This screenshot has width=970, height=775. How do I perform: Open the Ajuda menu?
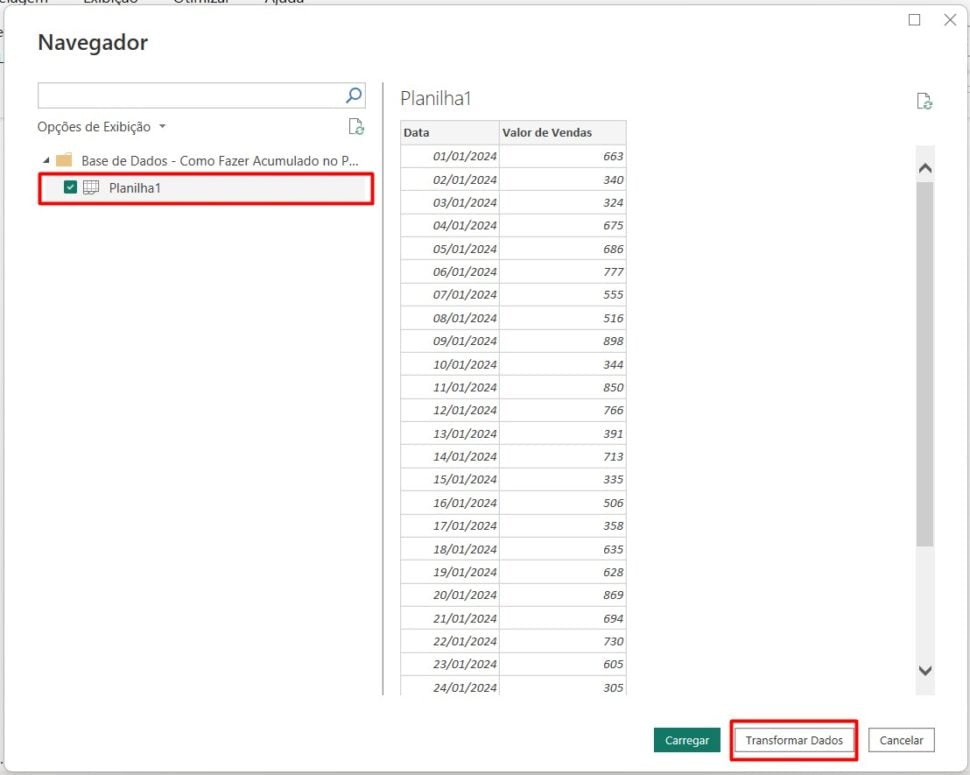[x=284, y=3]
